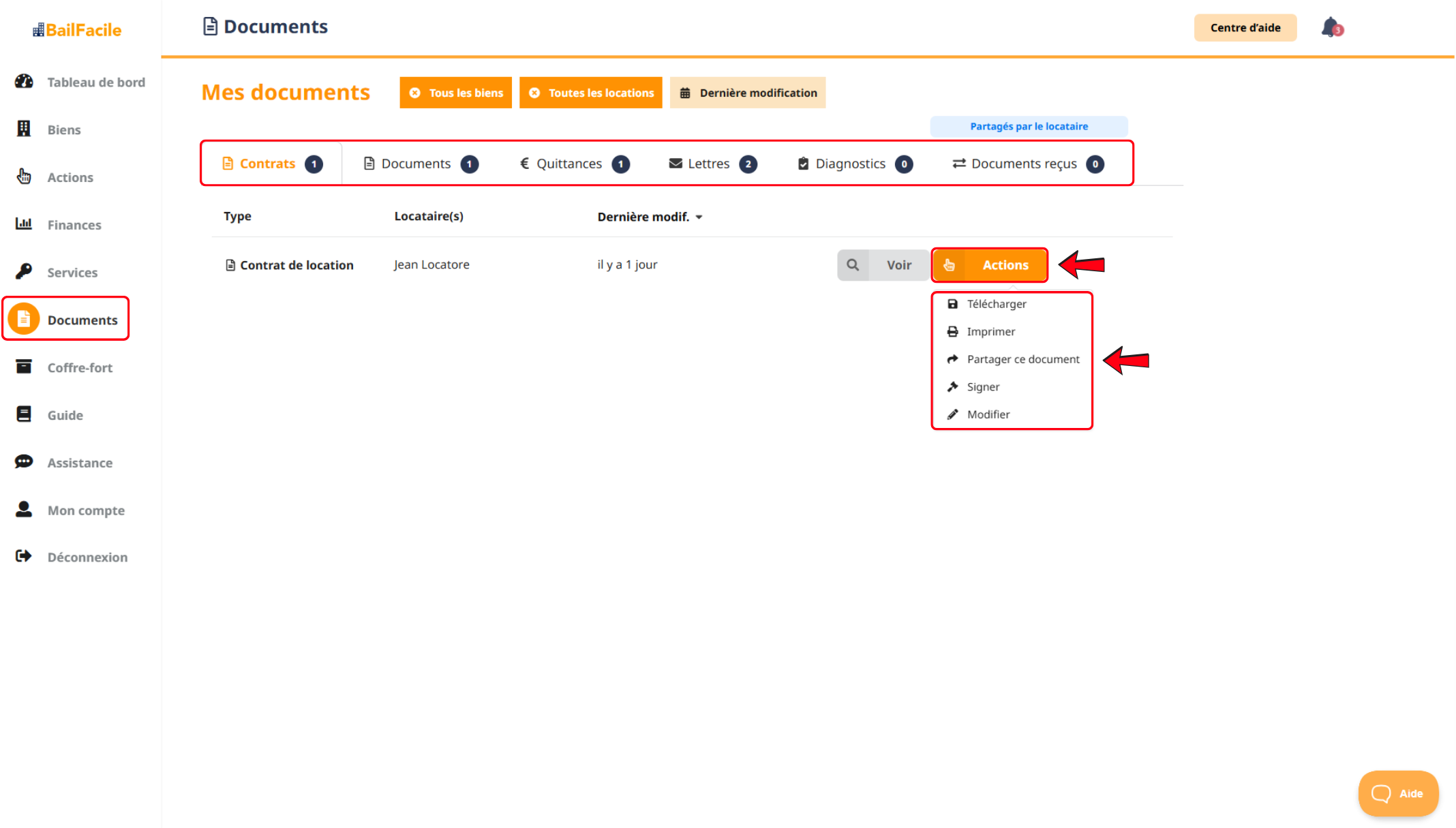Switch to the Lettres tab

(x=712, y=164)
